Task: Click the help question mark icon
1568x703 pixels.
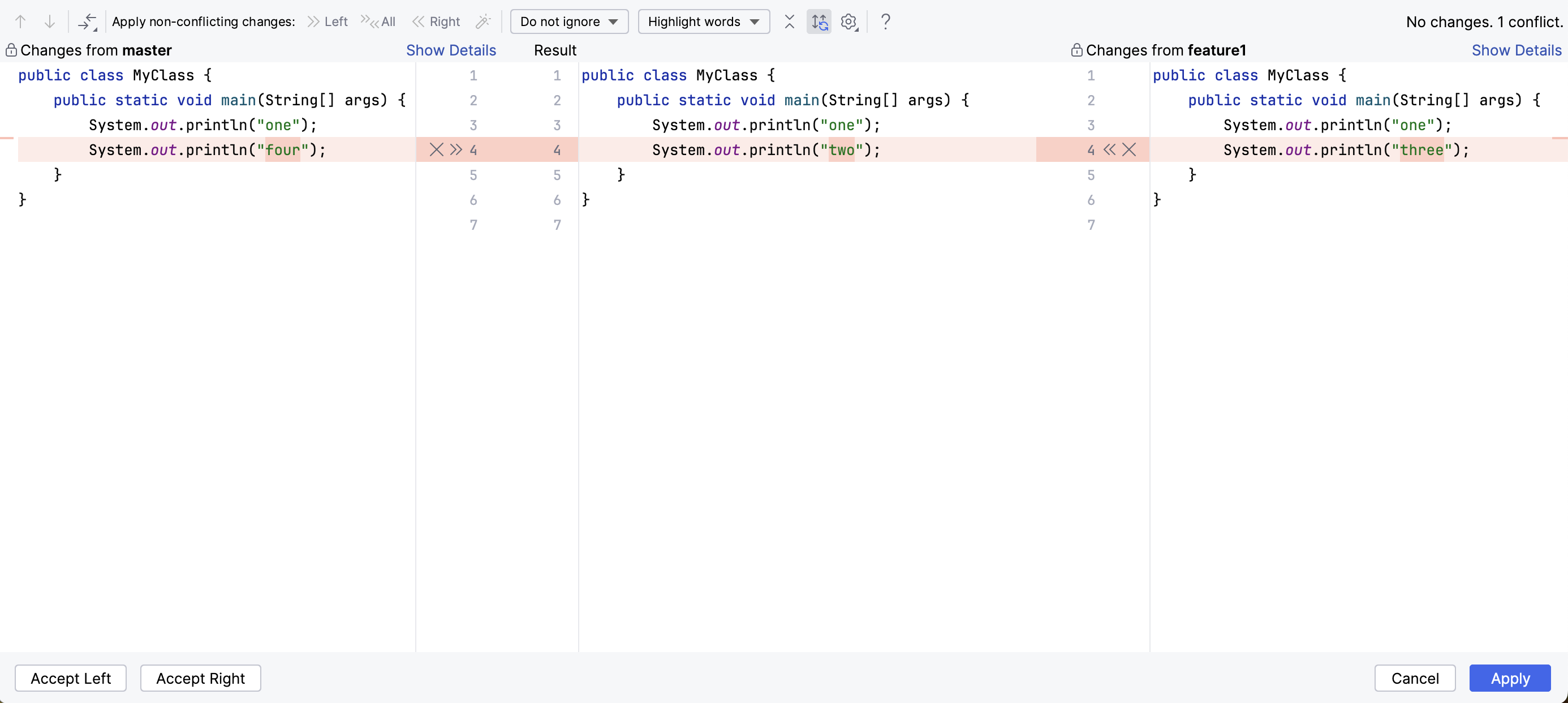Action: (x=884, y=20)
